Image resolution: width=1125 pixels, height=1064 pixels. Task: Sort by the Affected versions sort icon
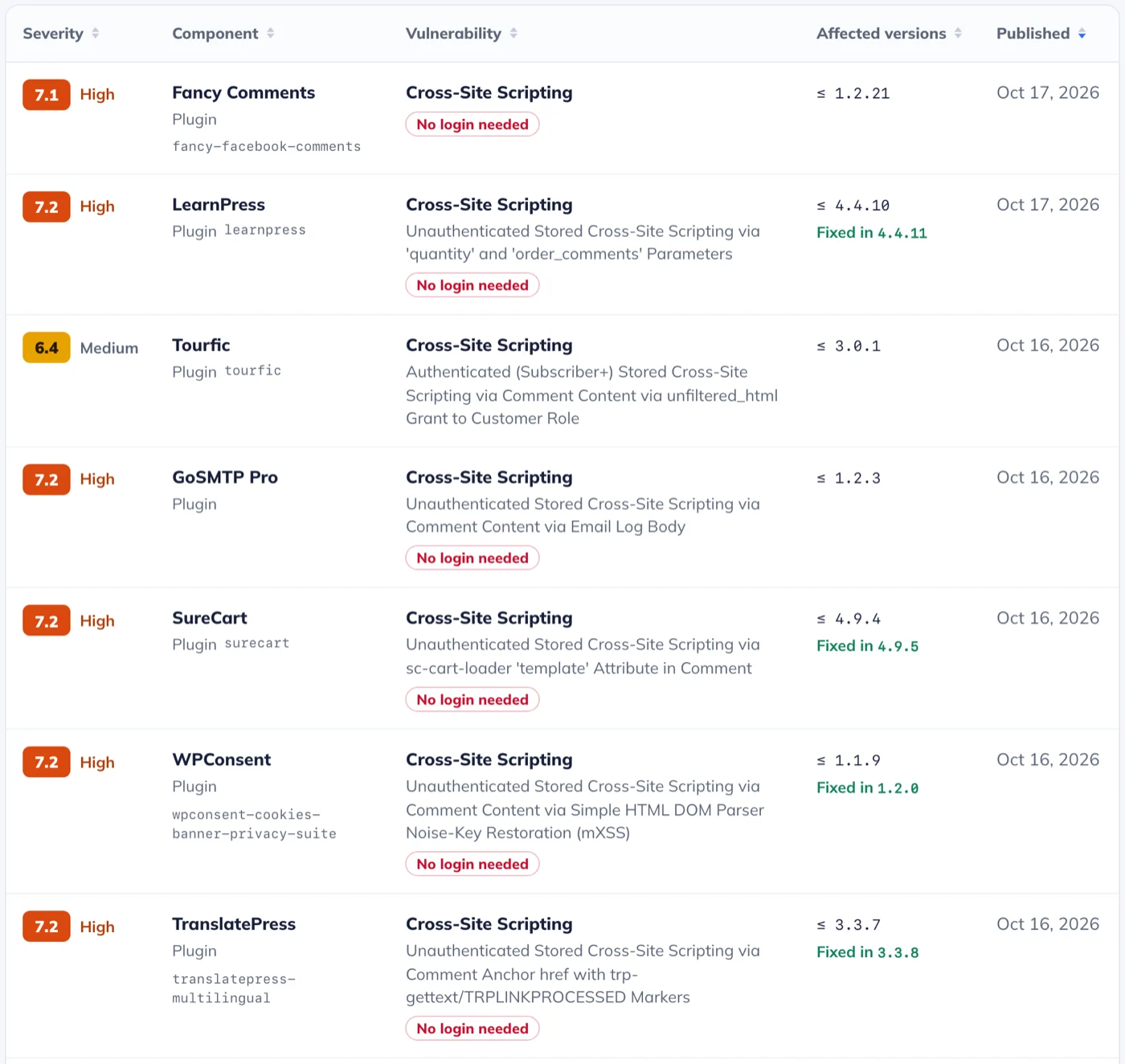coord(958,33)
